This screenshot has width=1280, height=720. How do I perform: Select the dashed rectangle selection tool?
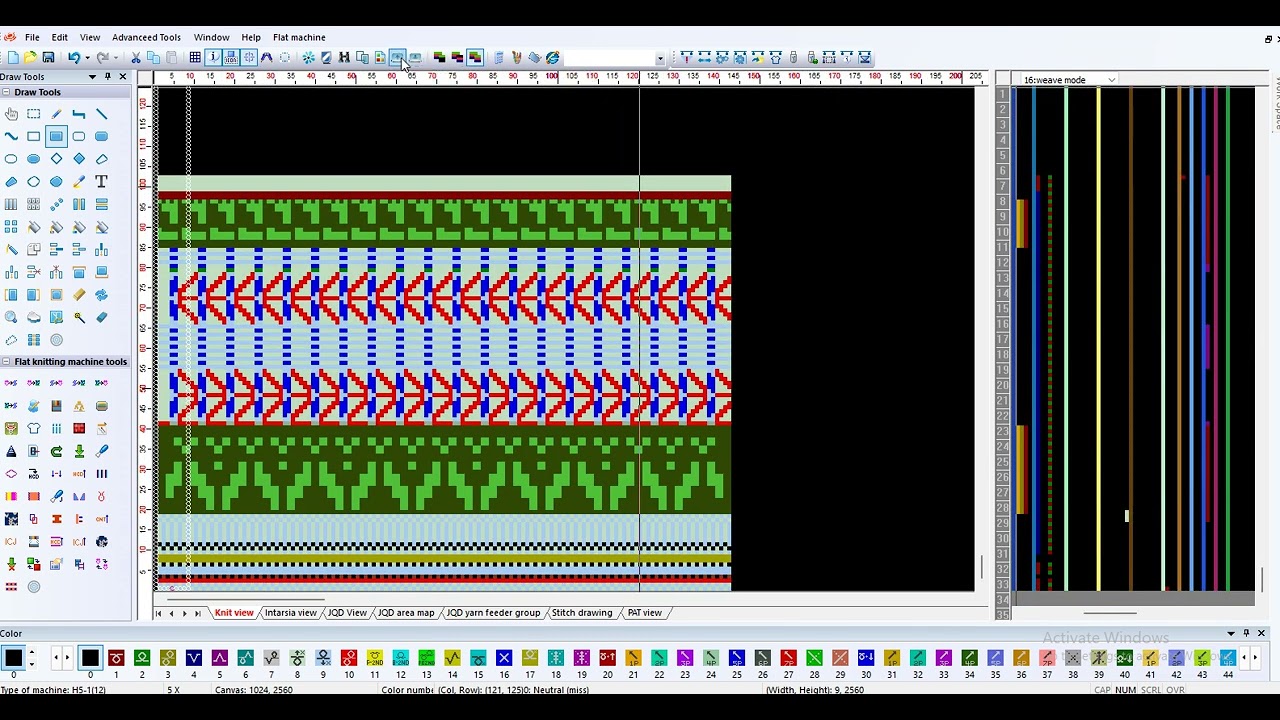(33, 114)
